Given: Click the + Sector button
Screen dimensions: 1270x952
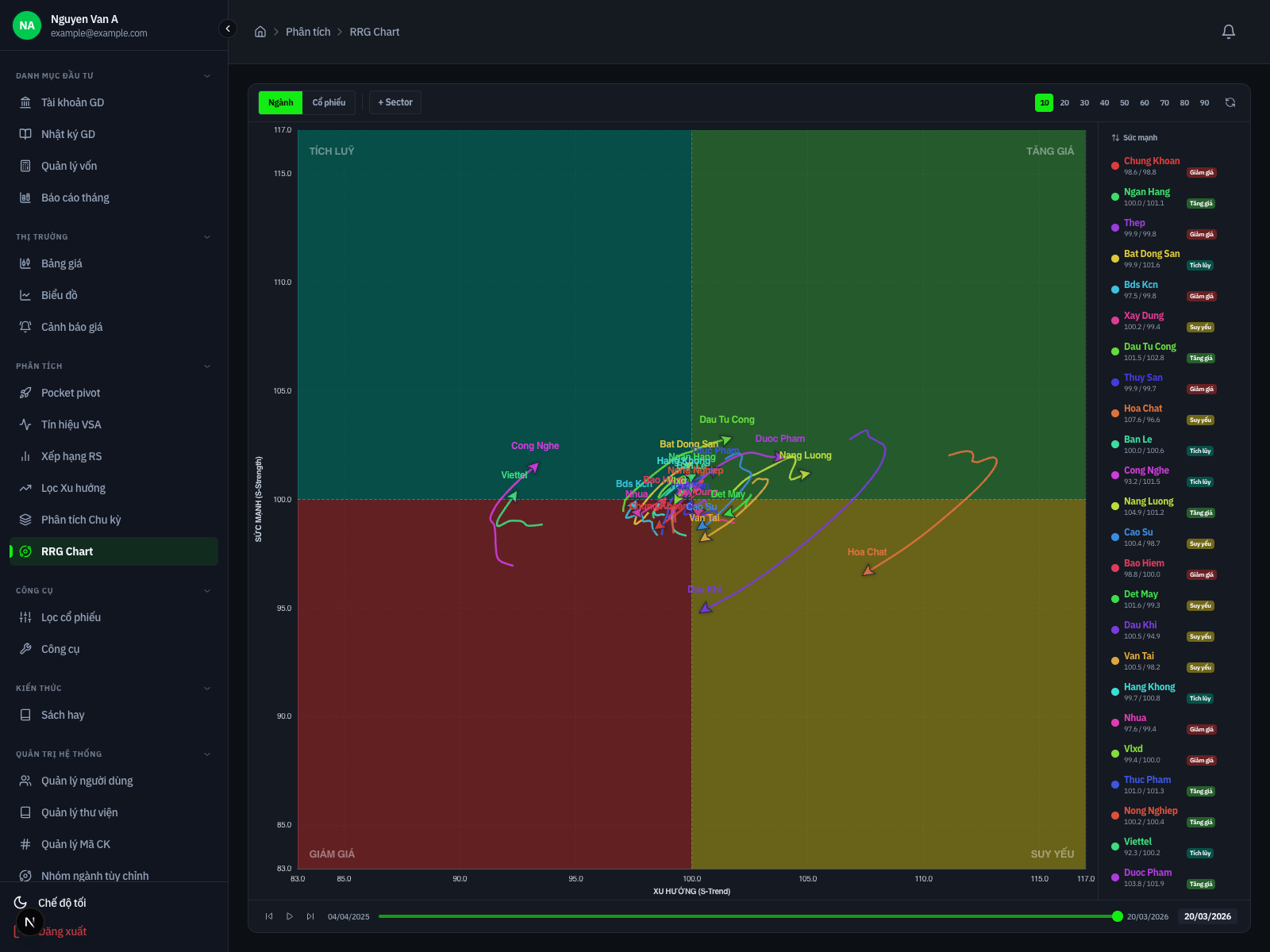Looking at the screenshot, I should (395, 102).
